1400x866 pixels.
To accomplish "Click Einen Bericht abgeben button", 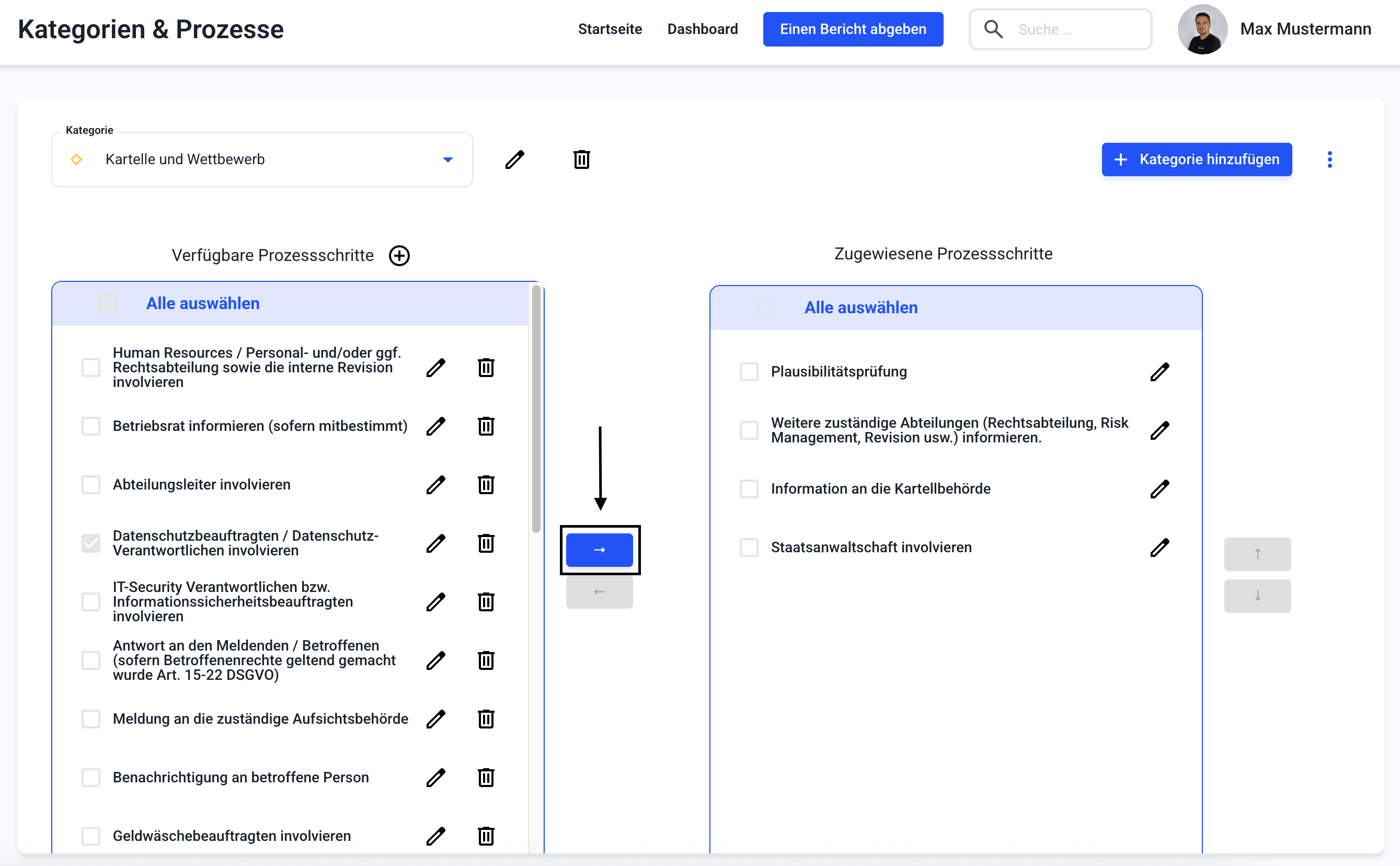I will pos(853,29).
